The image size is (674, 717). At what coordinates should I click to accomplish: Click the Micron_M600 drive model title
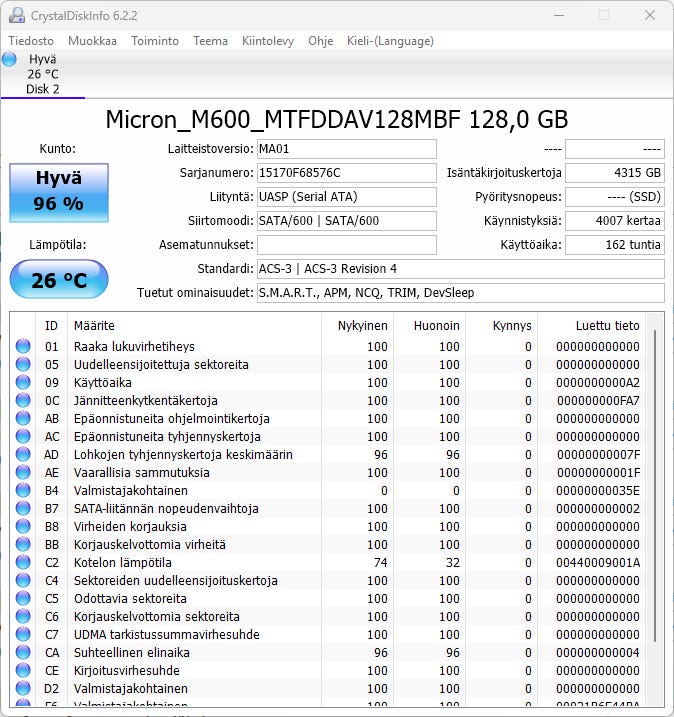(x=337, y=120)
